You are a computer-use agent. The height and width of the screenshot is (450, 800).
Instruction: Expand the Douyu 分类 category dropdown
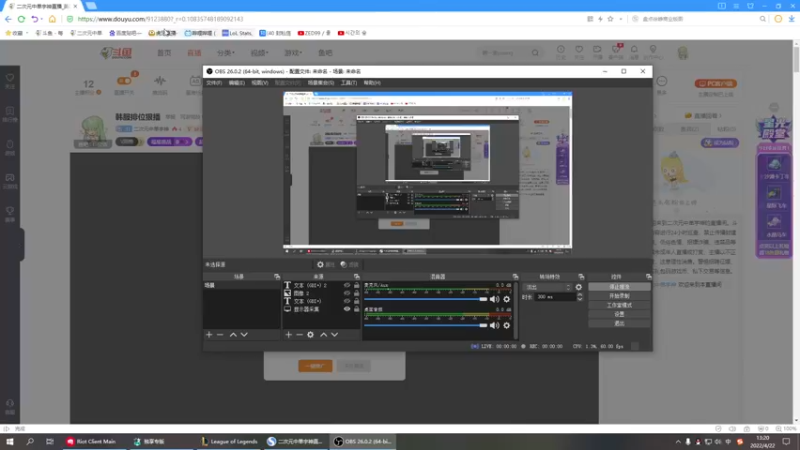pos(226,53)
